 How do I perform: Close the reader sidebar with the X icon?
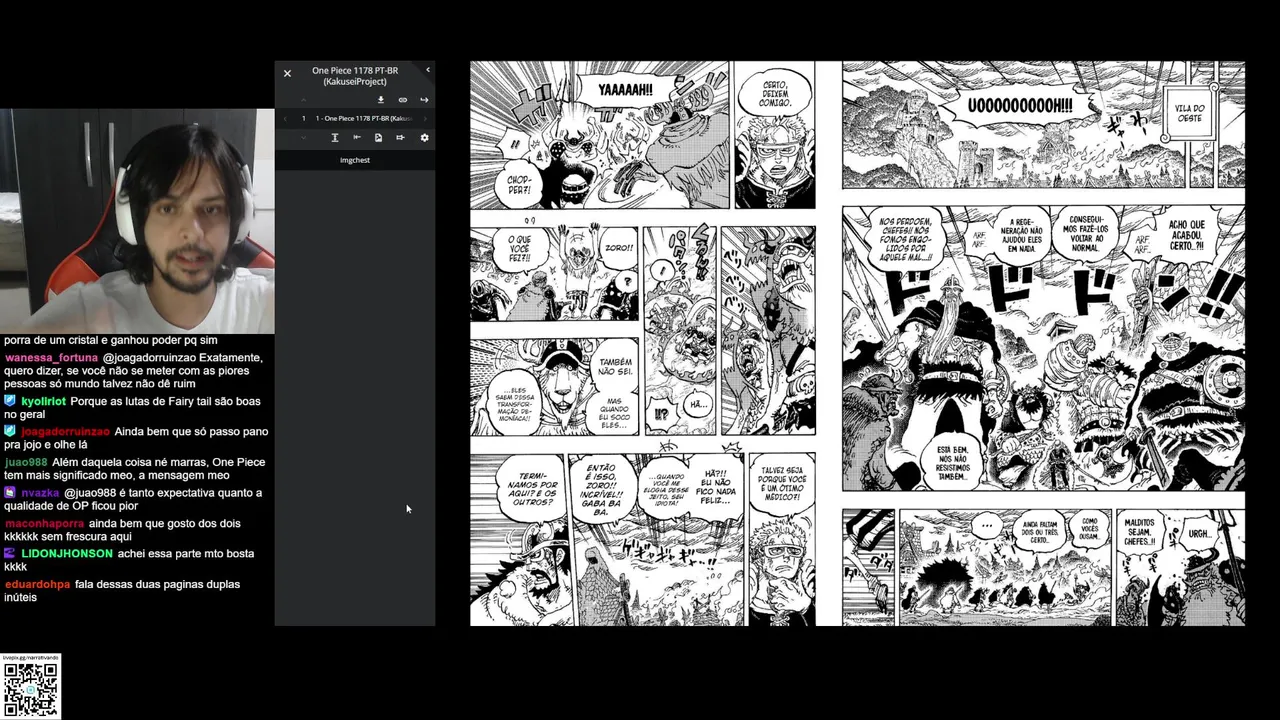click(287, 73)
